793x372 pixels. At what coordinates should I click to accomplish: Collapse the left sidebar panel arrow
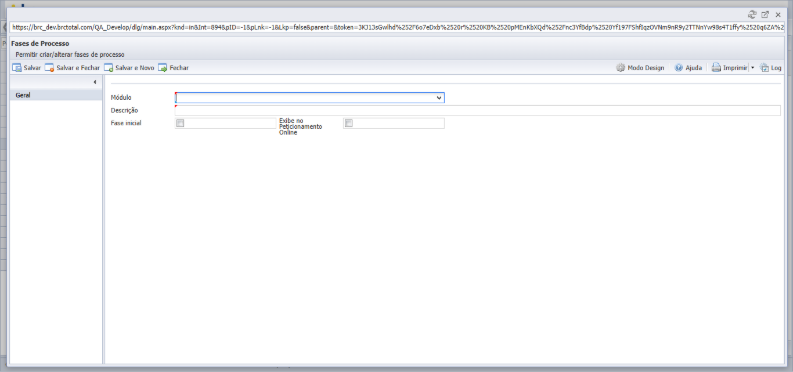95,82
